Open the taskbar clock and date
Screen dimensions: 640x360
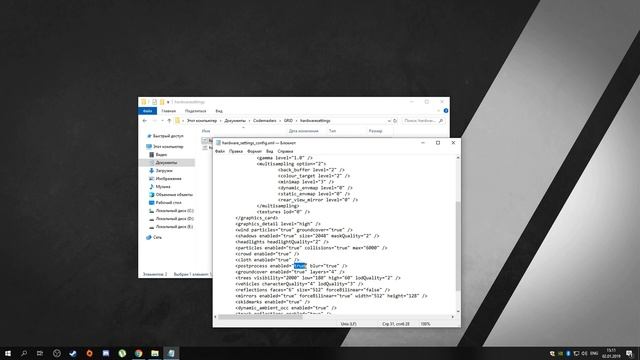coord(611,353)
